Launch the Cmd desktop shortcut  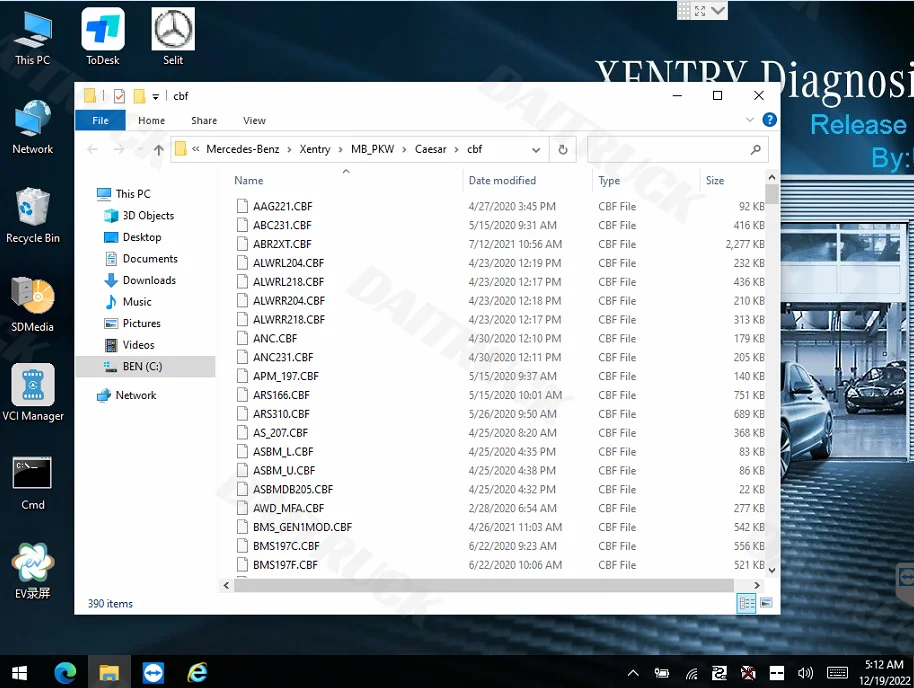(33, 483)
